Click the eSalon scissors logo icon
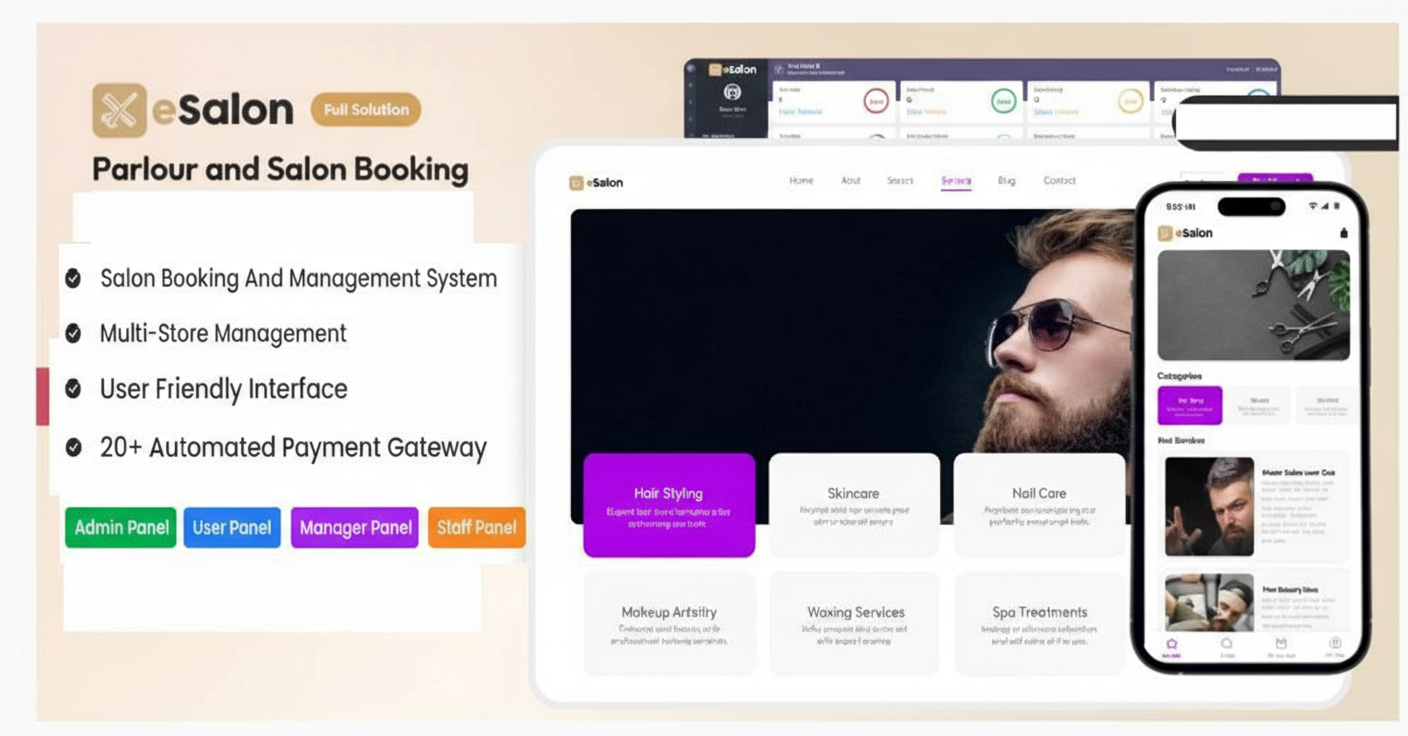 click(119, 110)
